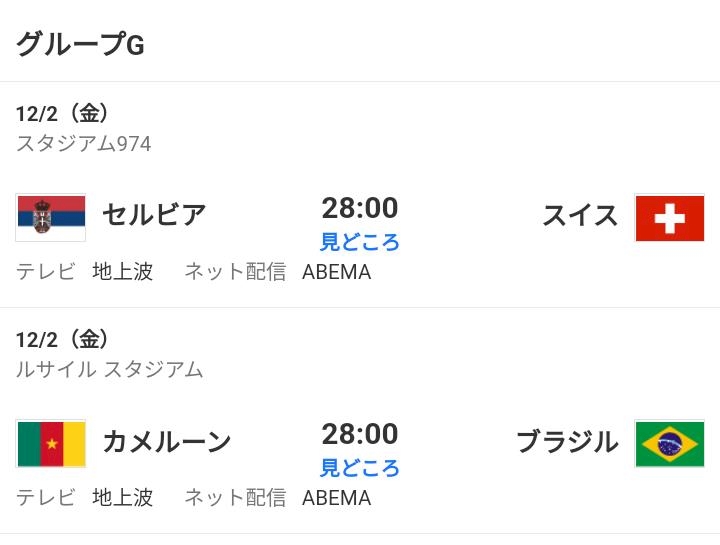Screen dimensions: 720x545
Task: Select the ブラジル team name
Action: tap(567, 441)
